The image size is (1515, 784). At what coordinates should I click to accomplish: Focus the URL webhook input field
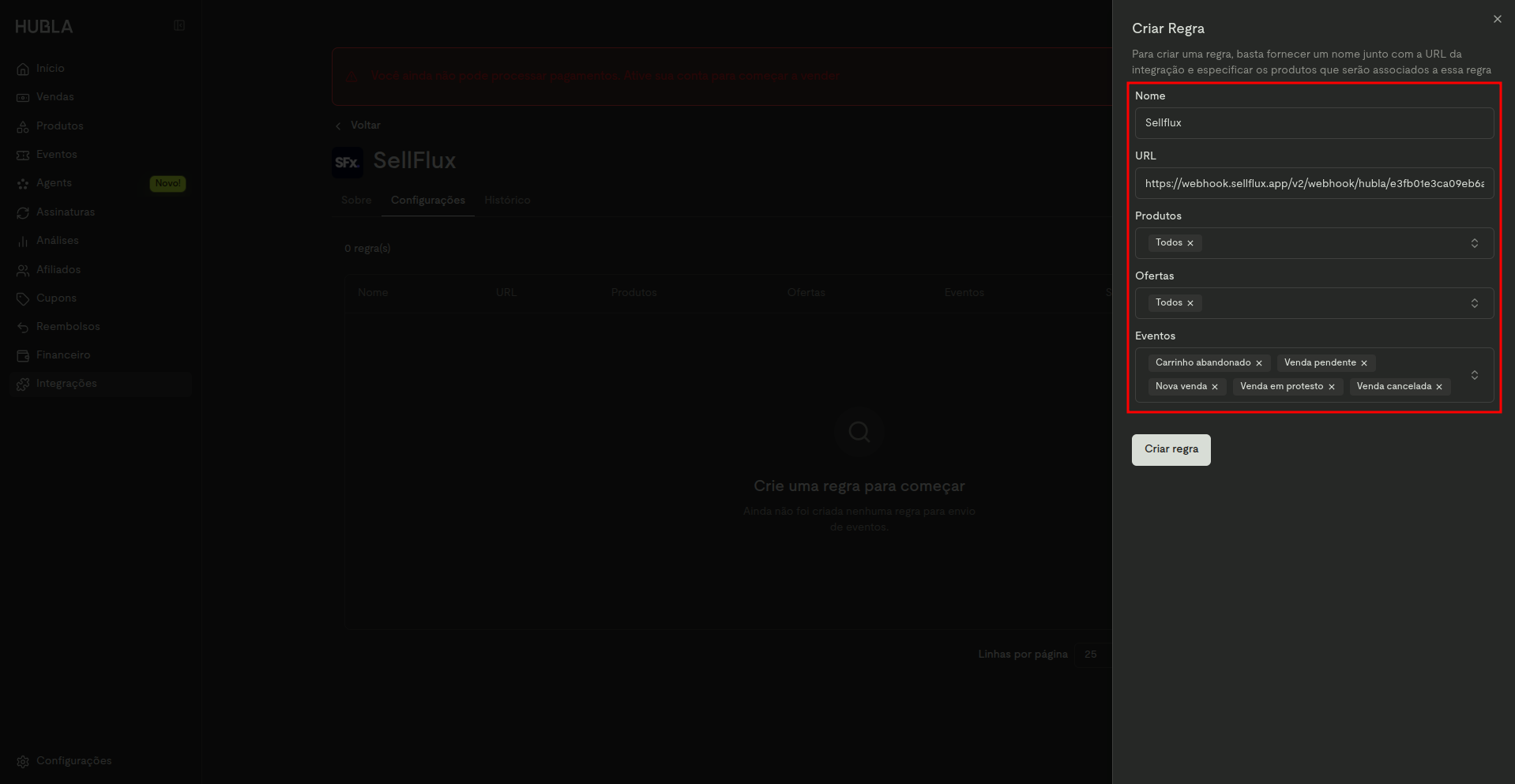click(1314, 183)
